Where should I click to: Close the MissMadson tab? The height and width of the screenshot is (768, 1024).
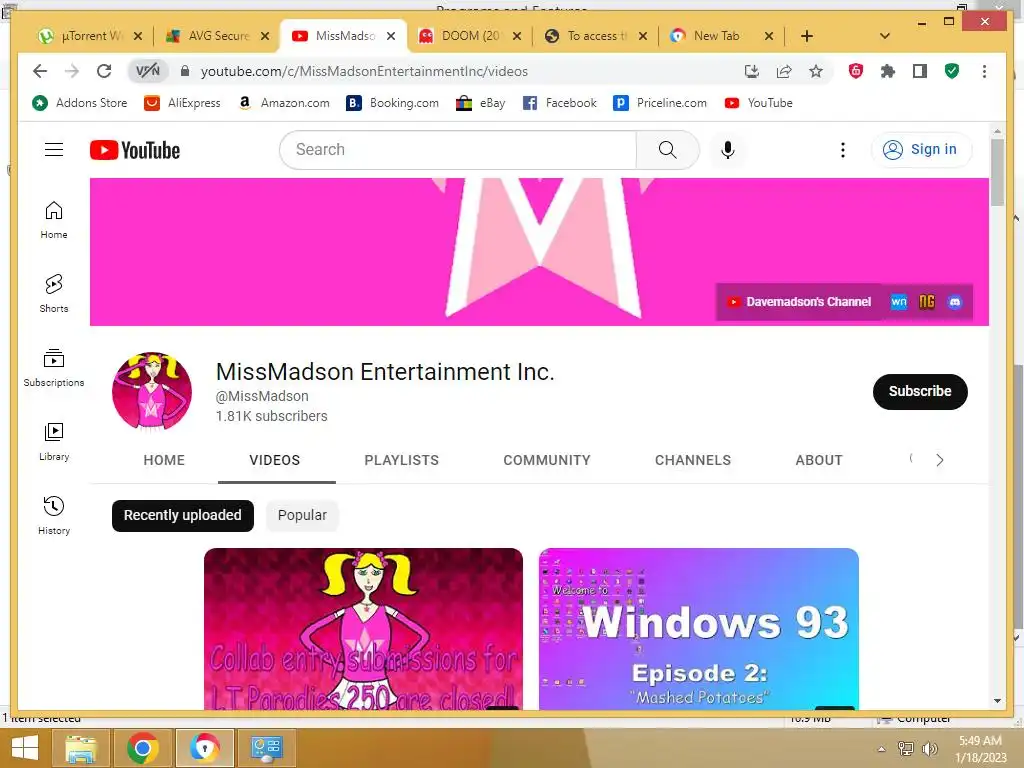pyautogui.click(x=391, y=36)
